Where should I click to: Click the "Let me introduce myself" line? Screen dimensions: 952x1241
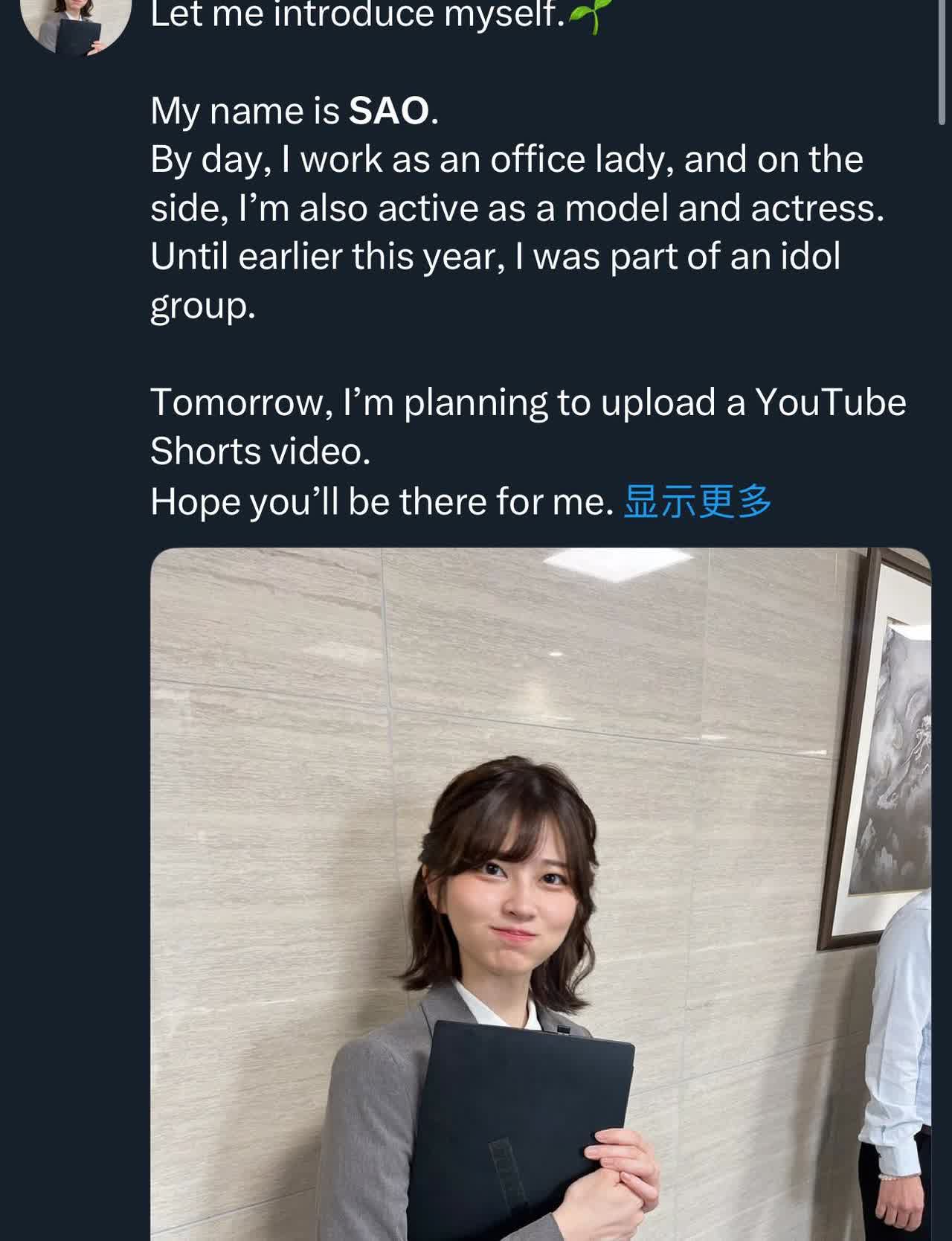(357, 15)
